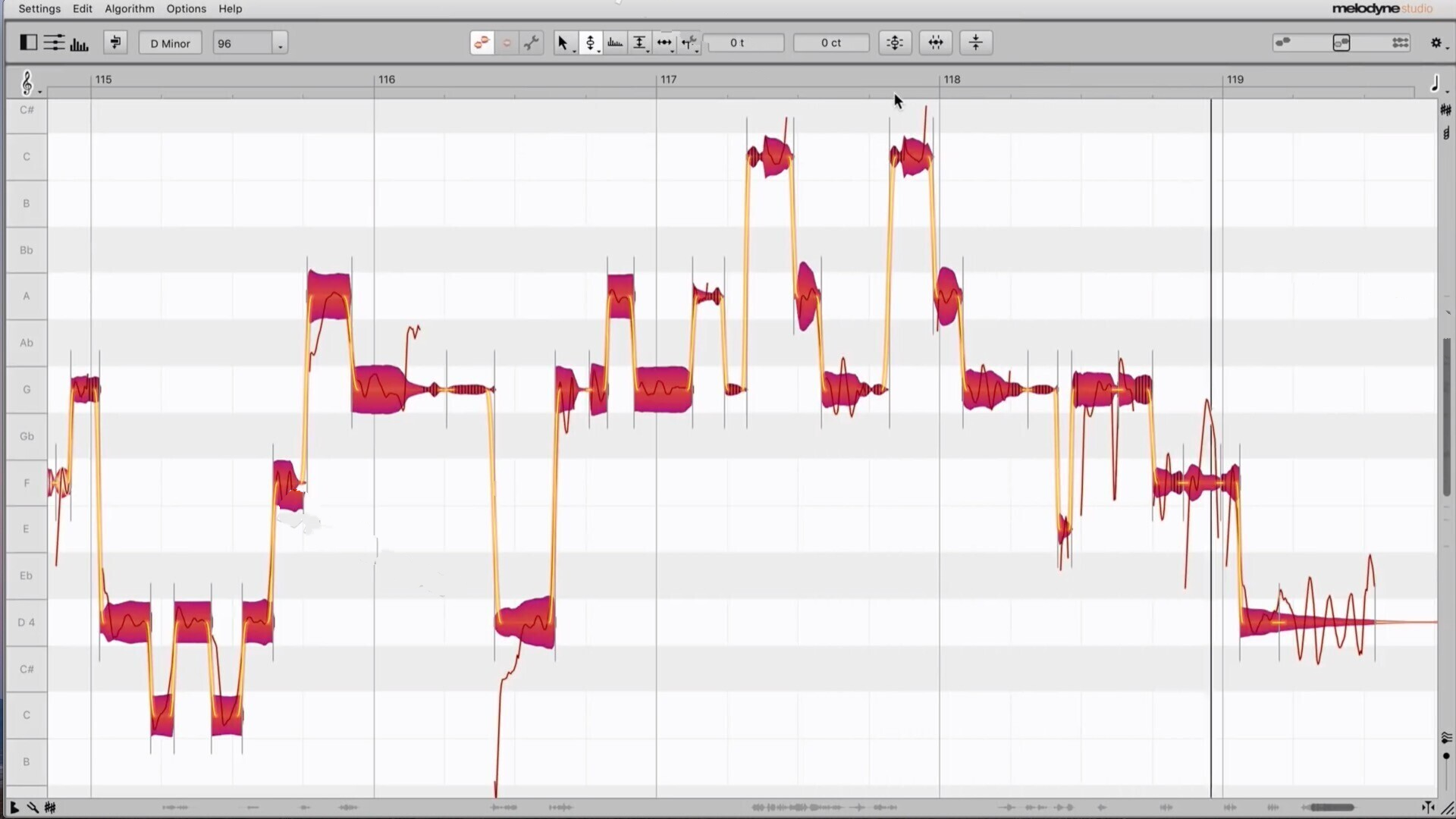Click the tuning fork icon in bottom bar
This screenshot has width=1456, height=819.
(x=33, y=807)
